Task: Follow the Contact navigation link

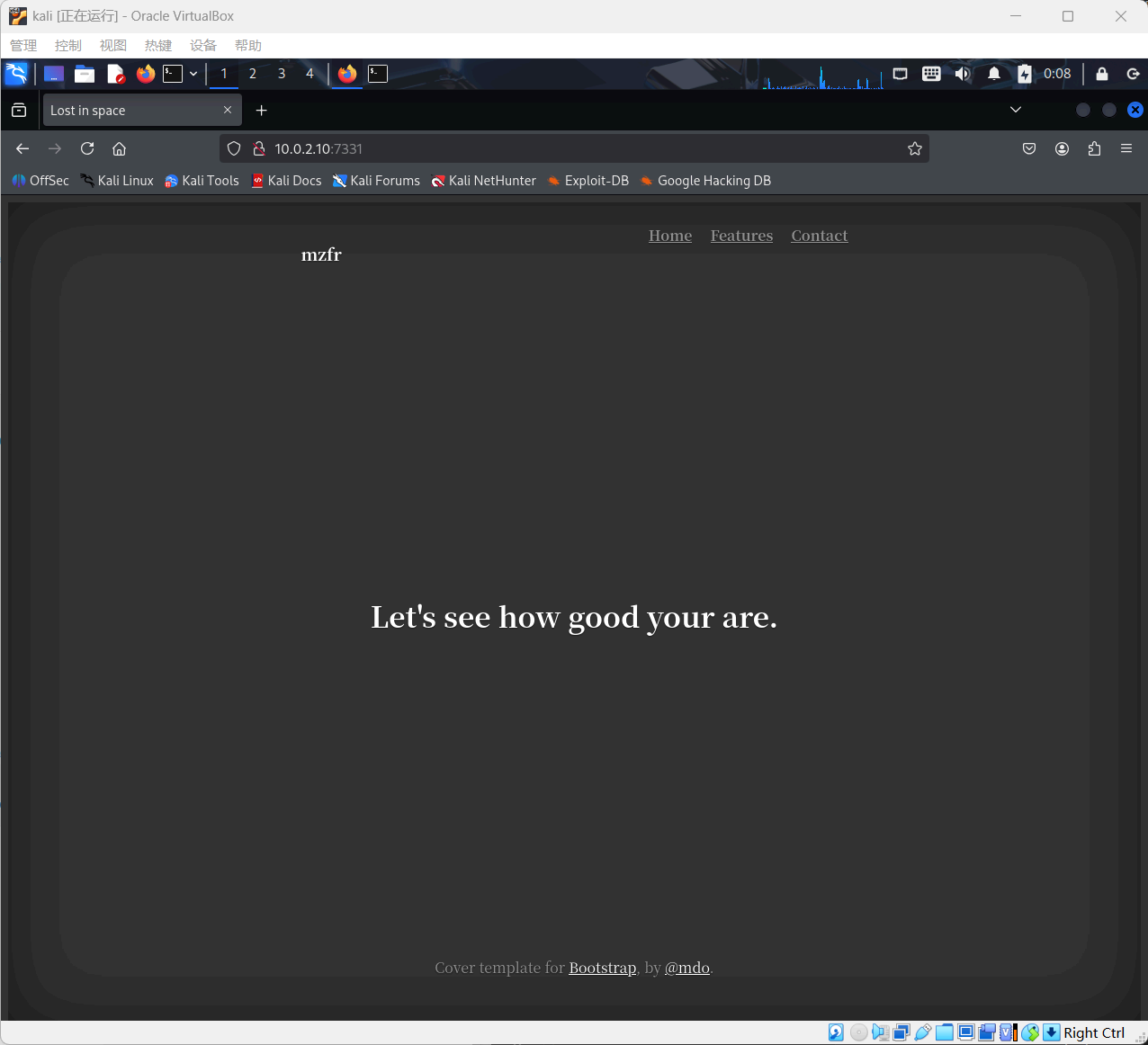Action: 819,236
